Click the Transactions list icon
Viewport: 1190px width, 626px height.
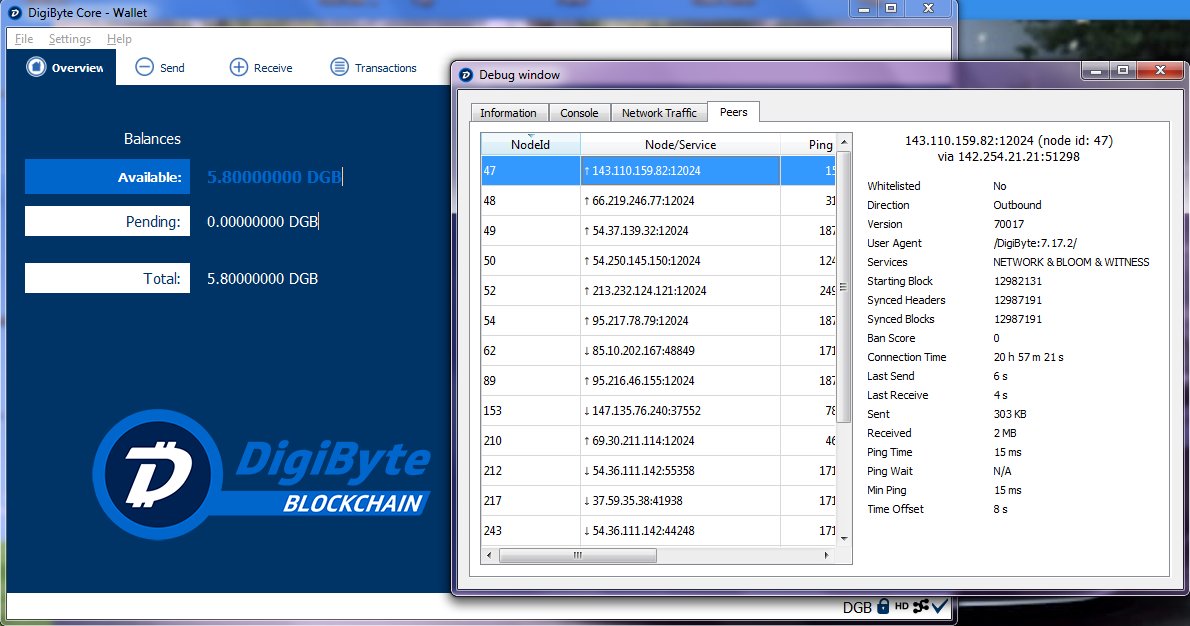click(x=339, y=67)
